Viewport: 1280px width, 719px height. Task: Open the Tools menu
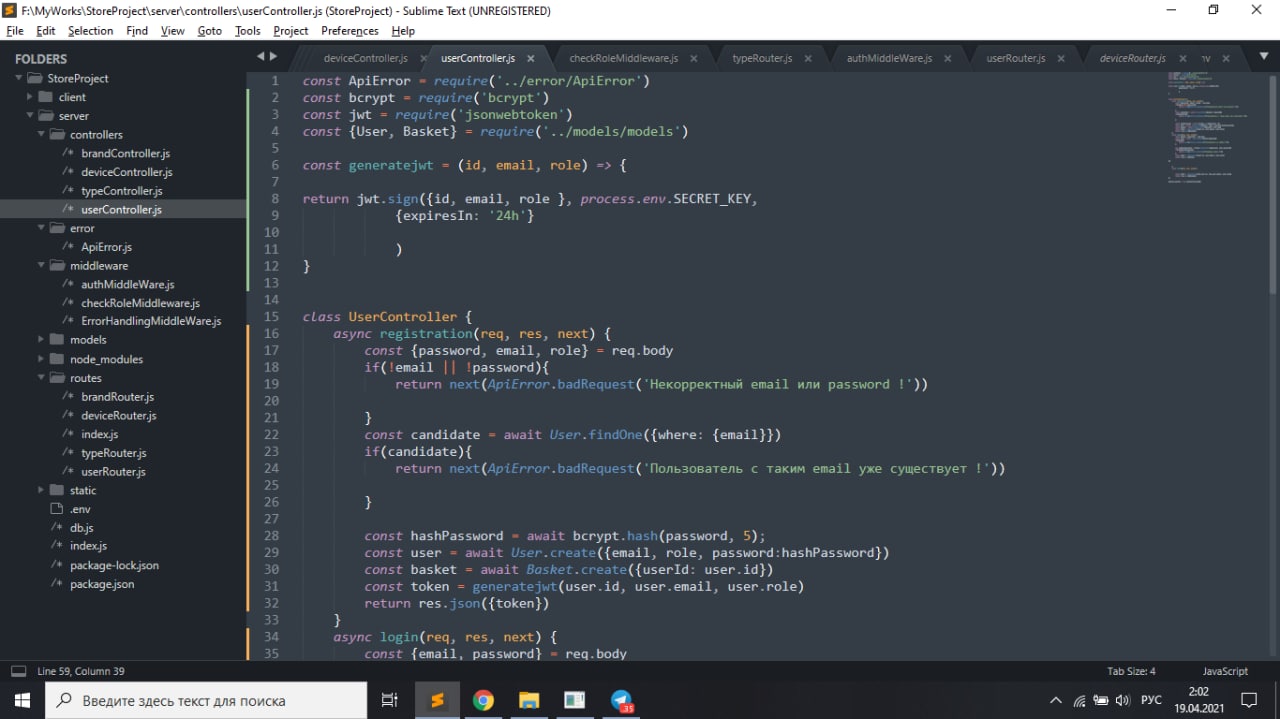(x=248, y=31)
